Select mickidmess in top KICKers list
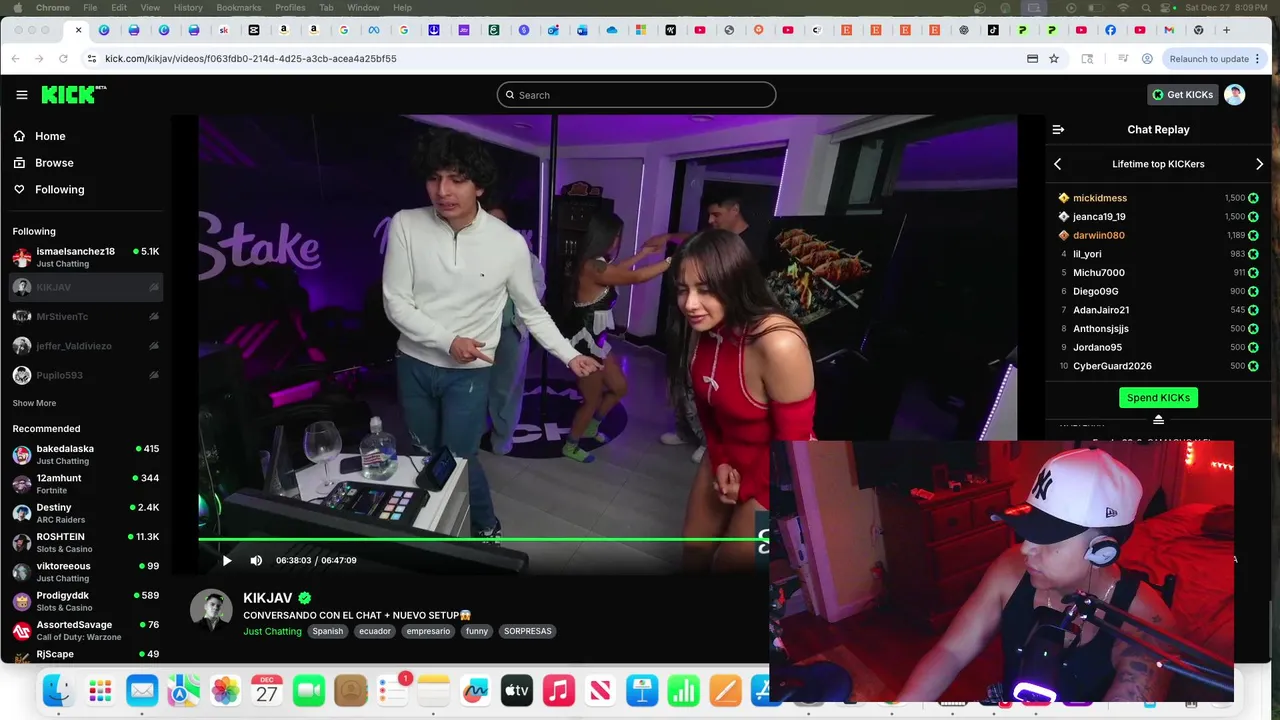1280x720 pixels. [1100, 198]
